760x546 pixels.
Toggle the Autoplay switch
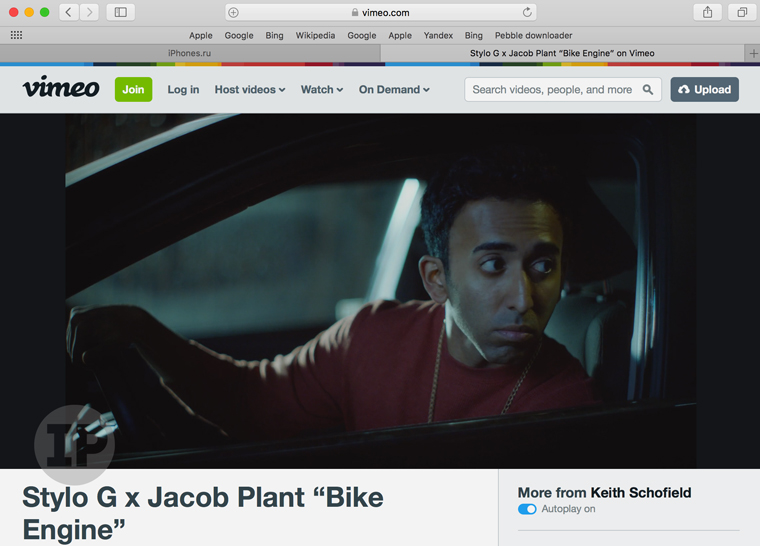pyautogui.click(x=527, y=509)
